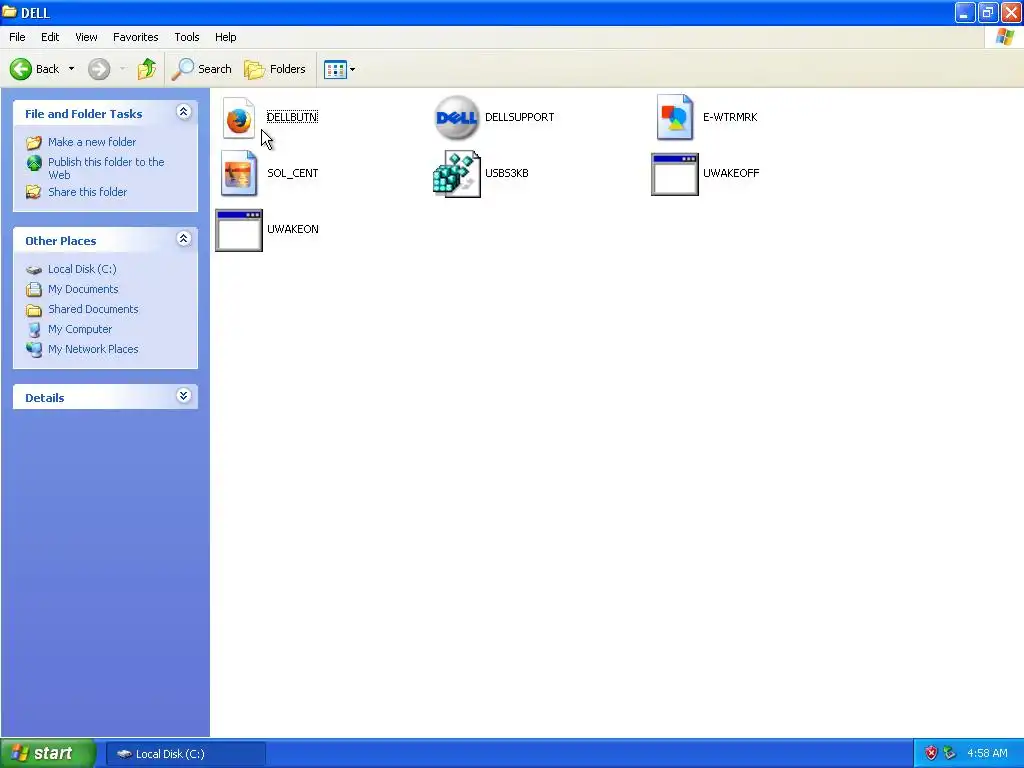The image size is (1024, 768).
Task: Click the DELLBUTN file name label
Action: click(292, 117)
